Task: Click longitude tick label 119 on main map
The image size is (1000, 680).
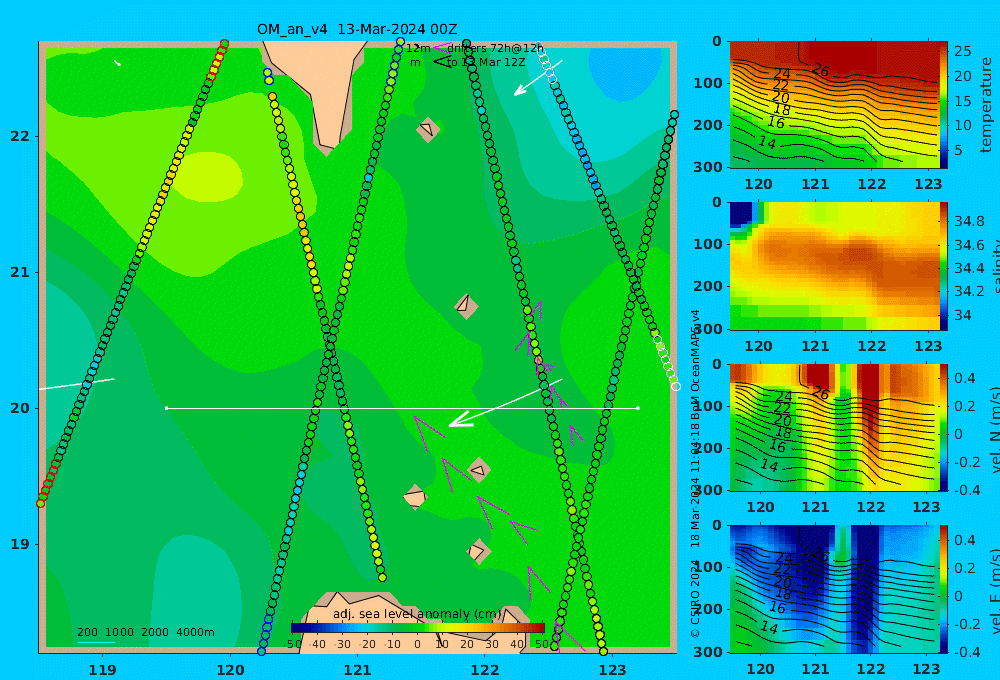Action: tap(102, 670)
